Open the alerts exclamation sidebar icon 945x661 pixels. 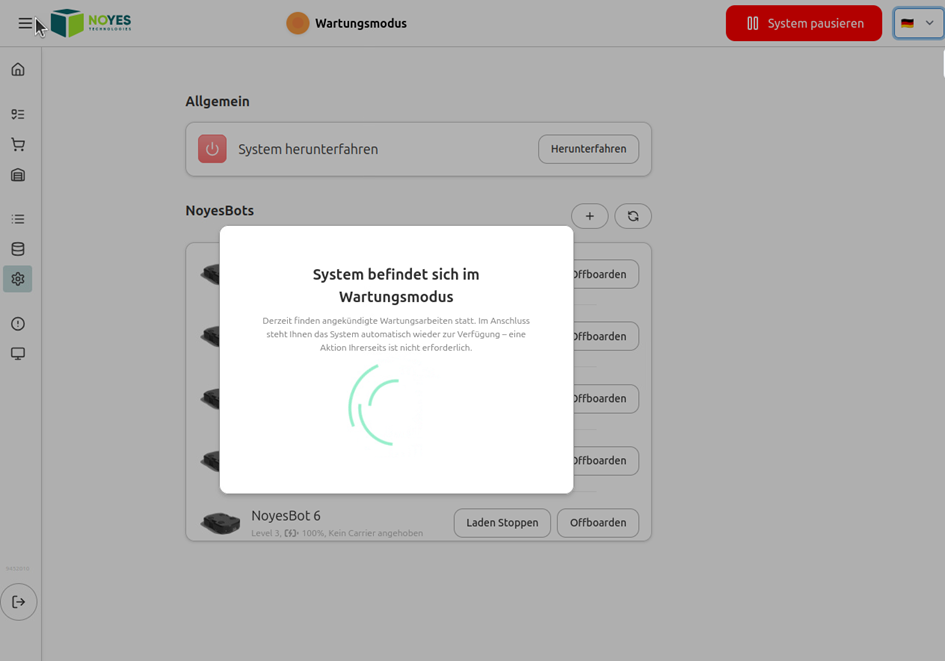point(18,324)
